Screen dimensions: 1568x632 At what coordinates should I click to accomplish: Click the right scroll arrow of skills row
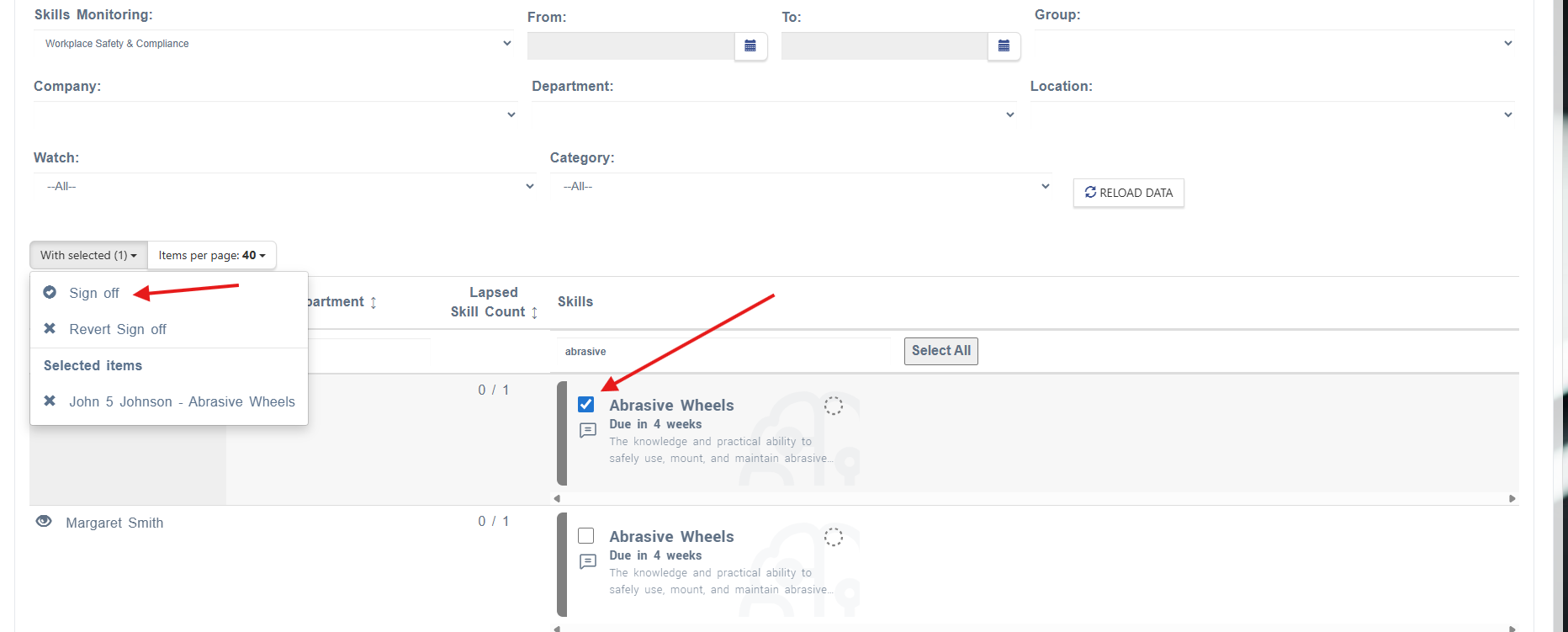1512,499
